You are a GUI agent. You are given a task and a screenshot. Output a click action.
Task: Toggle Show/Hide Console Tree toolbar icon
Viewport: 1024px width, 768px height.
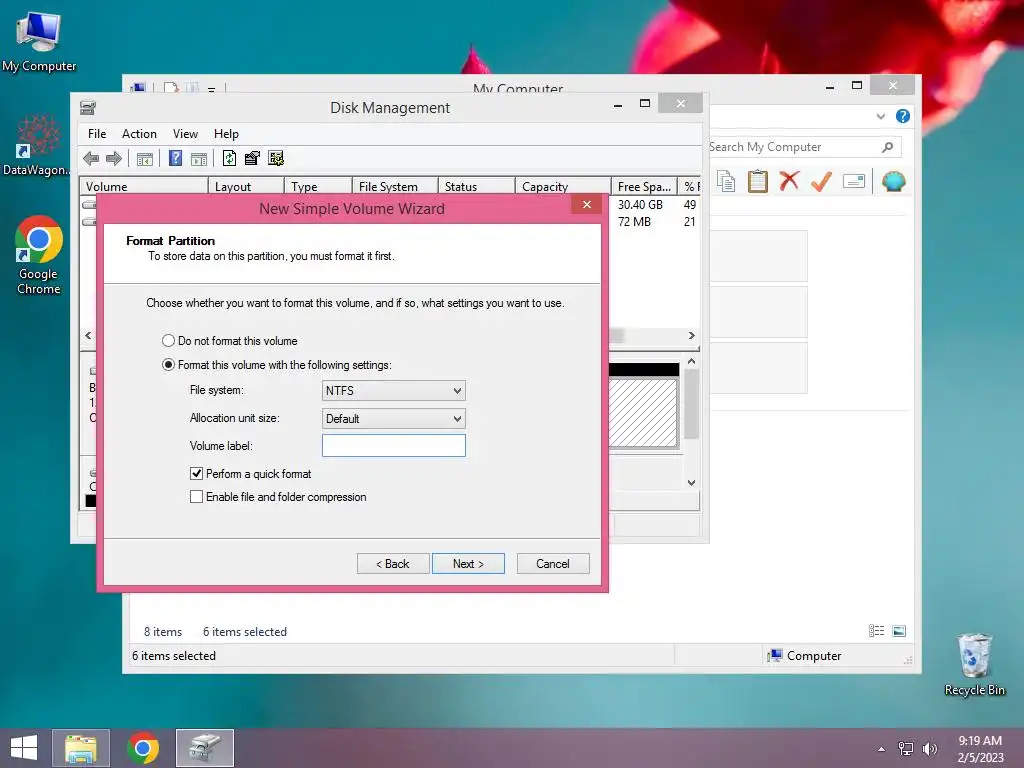(145, 159)
